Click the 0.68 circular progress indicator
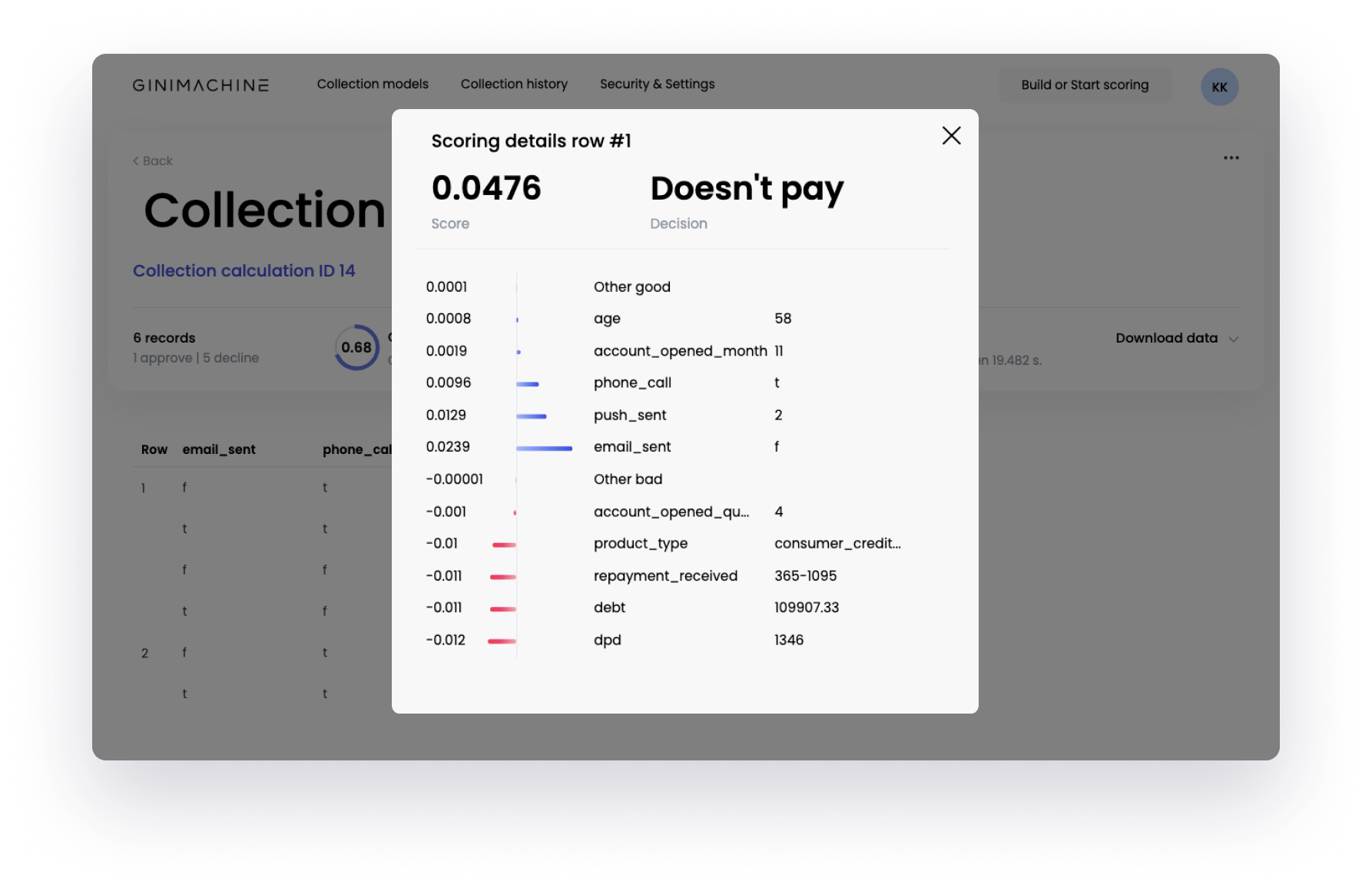 (356, 347)
